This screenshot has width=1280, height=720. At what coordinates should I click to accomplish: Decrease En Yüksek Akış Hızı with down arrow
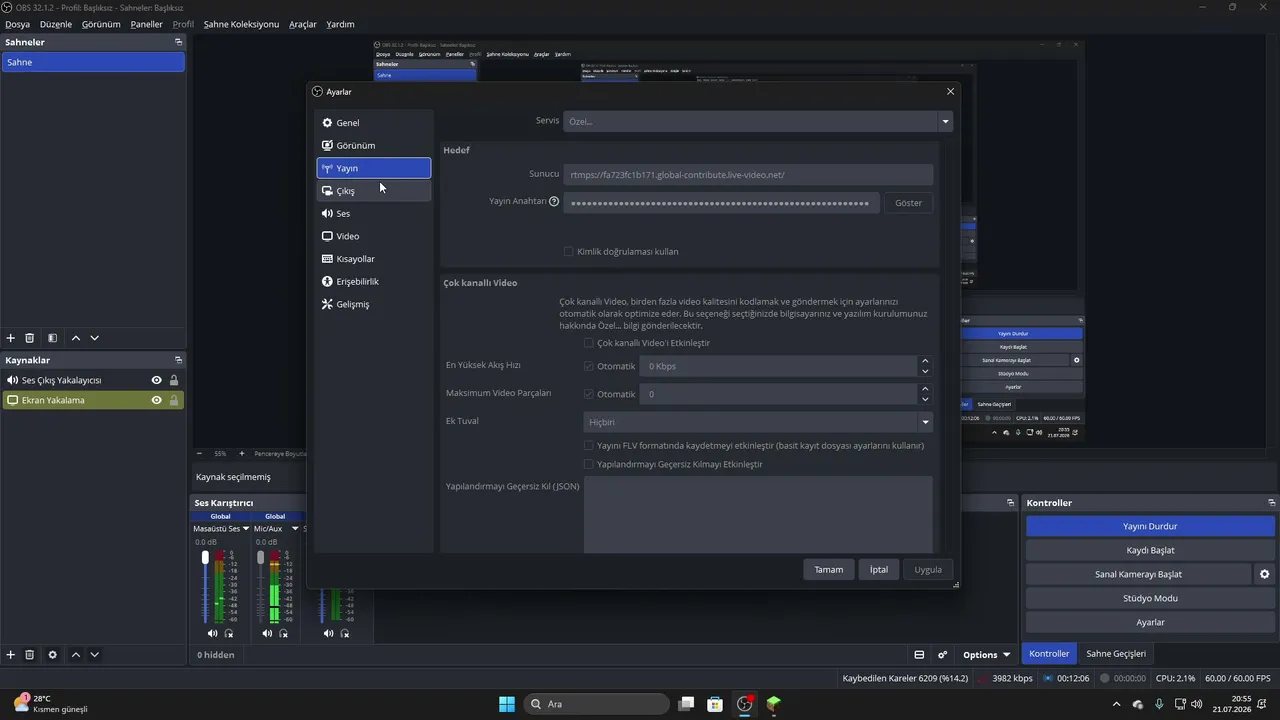[925, 371]
